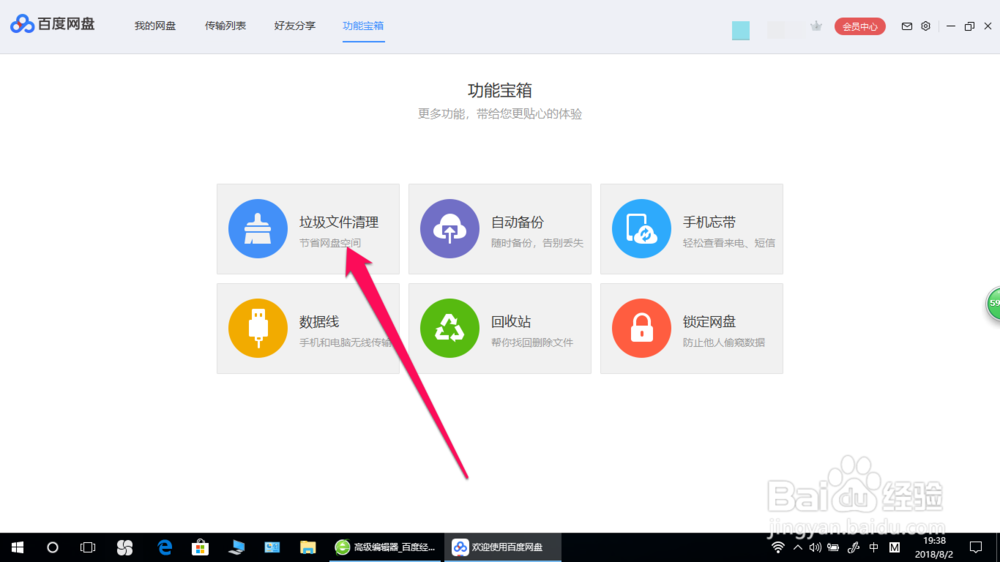Show hidden tray icons chevron
The width and height of the screenshot is (1000, 562).
click(798, 547)
